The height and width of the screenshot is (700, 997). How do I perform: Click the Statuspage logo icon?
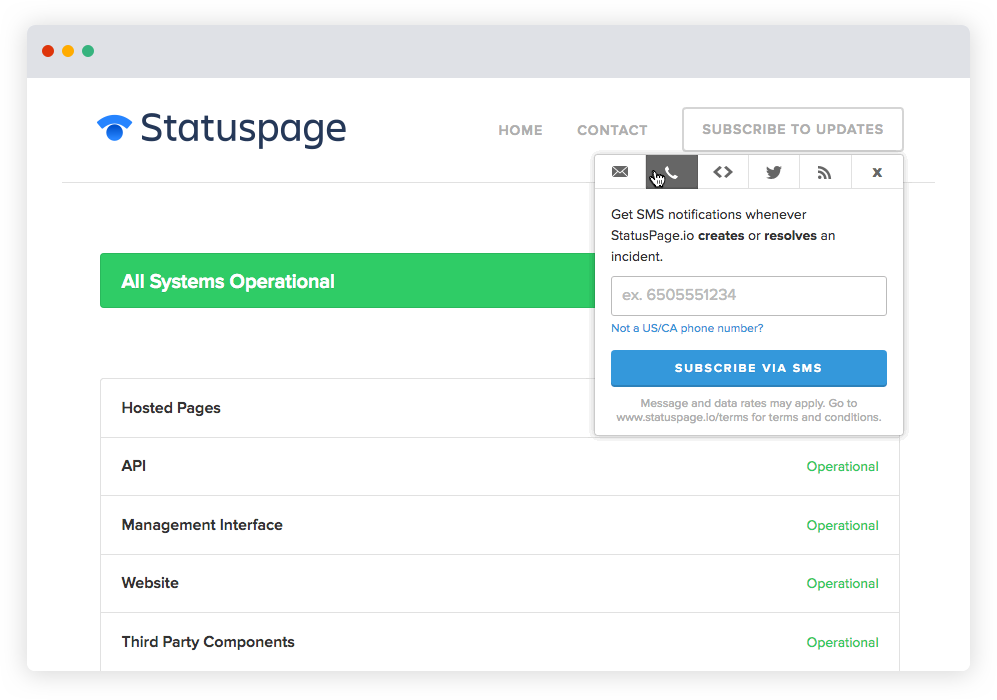tap(113, 128)
